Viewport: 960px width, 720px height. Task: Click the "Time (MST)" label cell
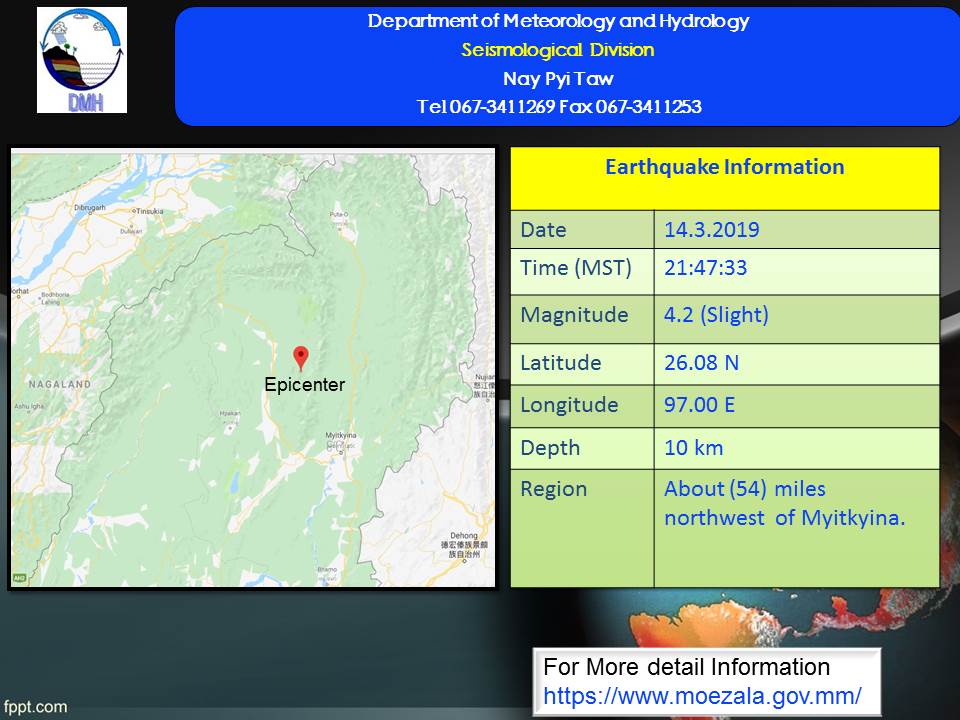[x=582, y=271]
